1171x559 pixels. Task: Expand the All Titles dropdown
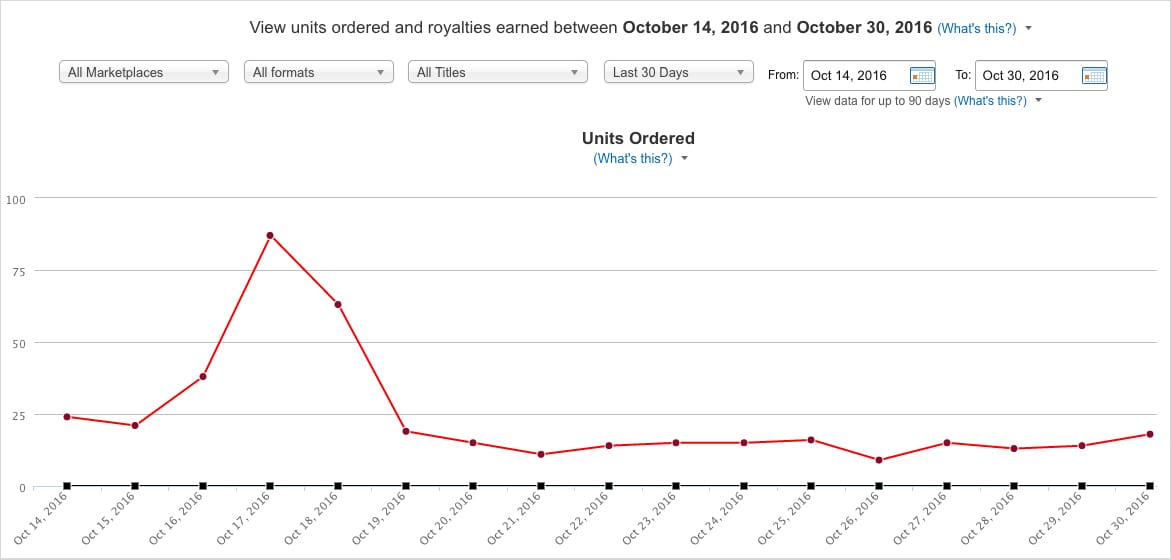click(x=497, y=72)
